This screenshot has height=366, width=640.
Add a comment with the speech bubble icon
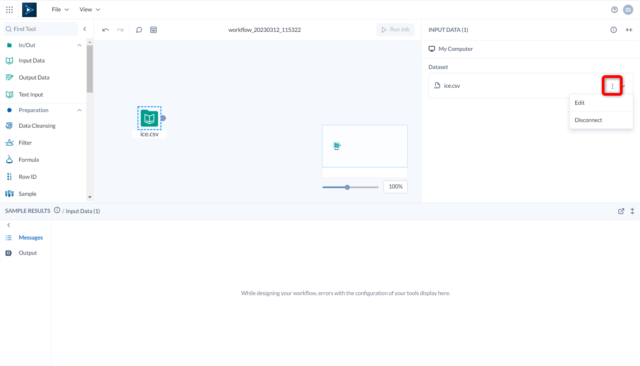(139, 30)
